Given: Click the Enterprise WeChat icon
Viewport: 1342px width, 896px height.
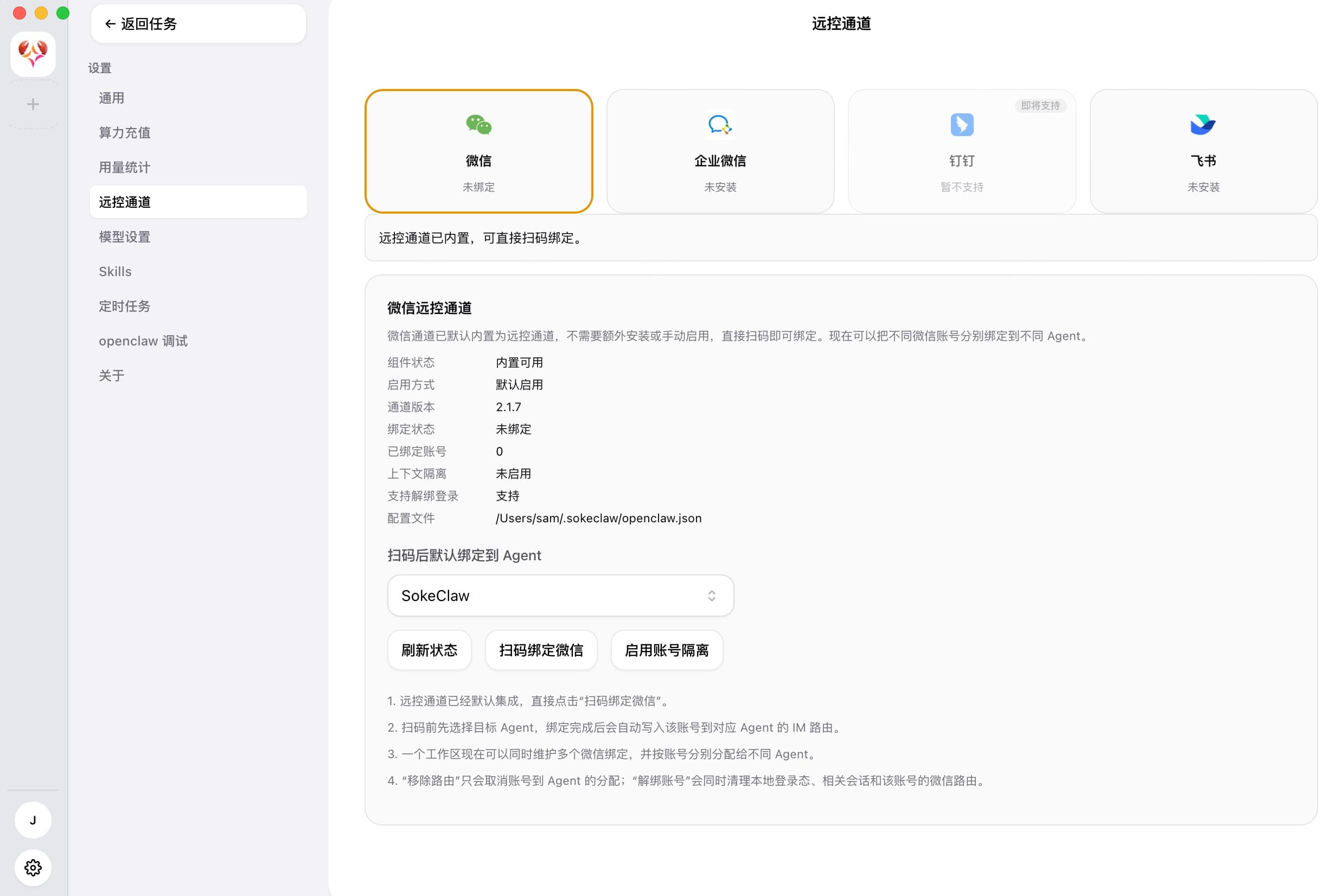Looking at the screenshot, I should pyautogui.click(x=720, y=125).
